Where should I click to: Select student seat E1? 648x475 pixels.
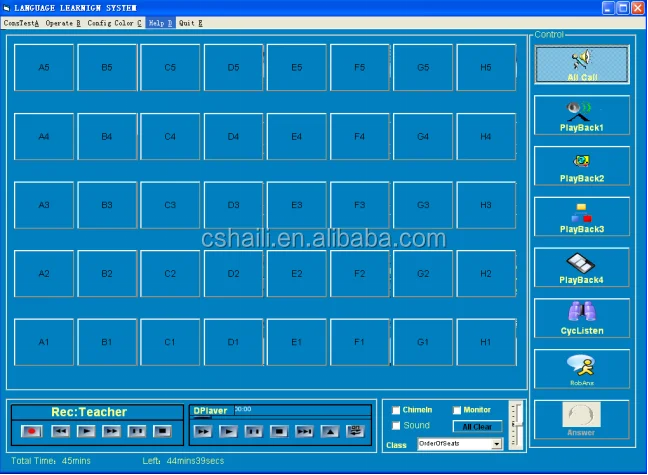tap(297, 342)
